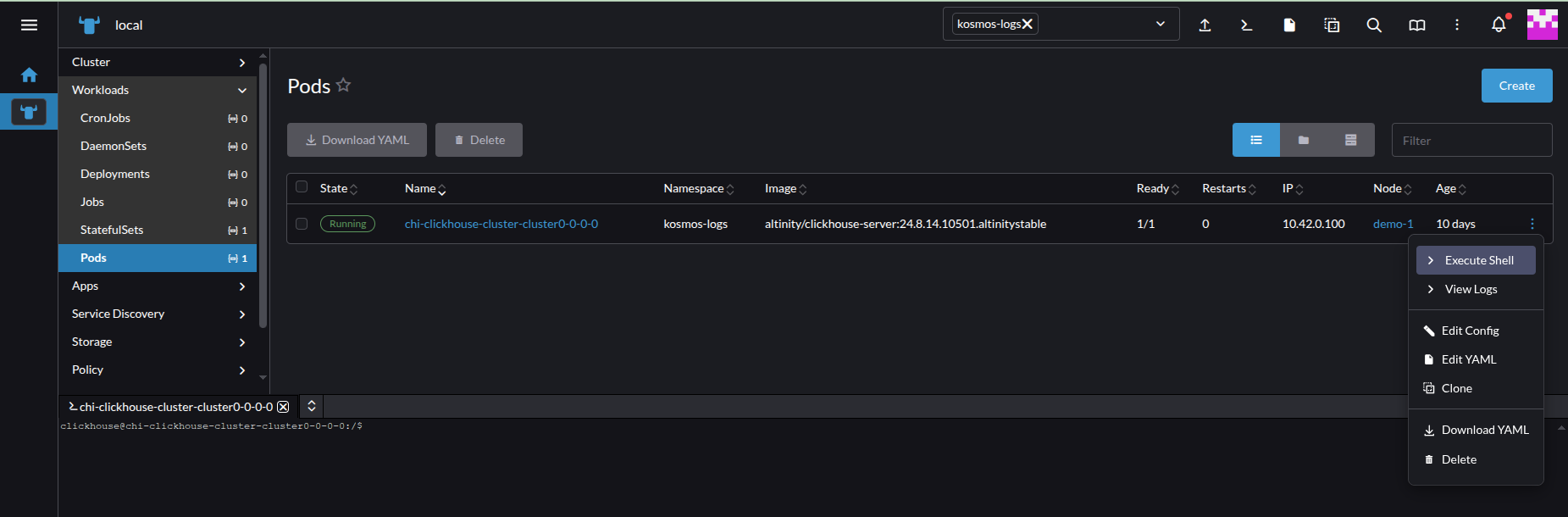Click the Home icon in sidebar
Screen dimensions: 1568x517
point(29,75)
